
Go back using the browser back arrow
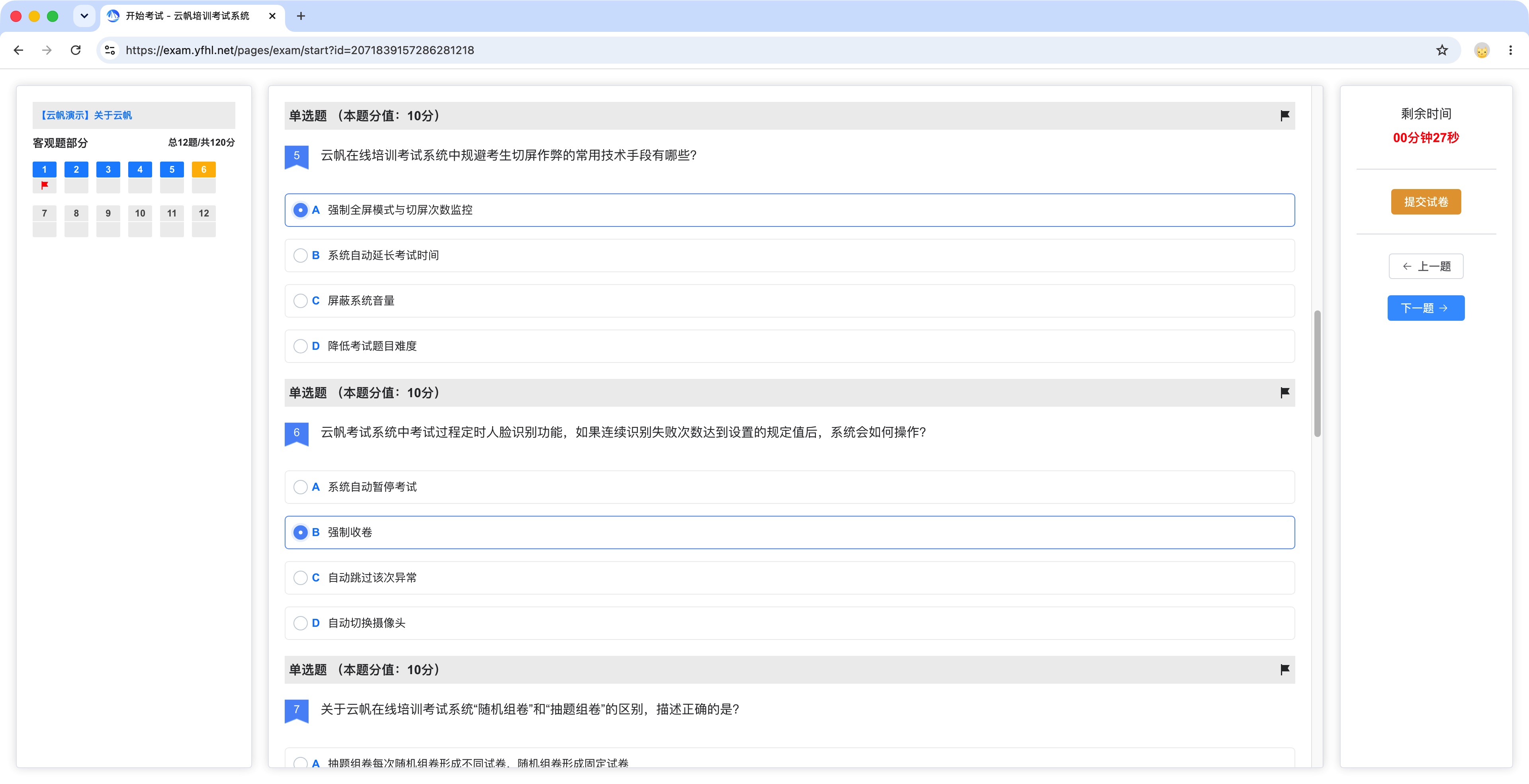(18, 51)
